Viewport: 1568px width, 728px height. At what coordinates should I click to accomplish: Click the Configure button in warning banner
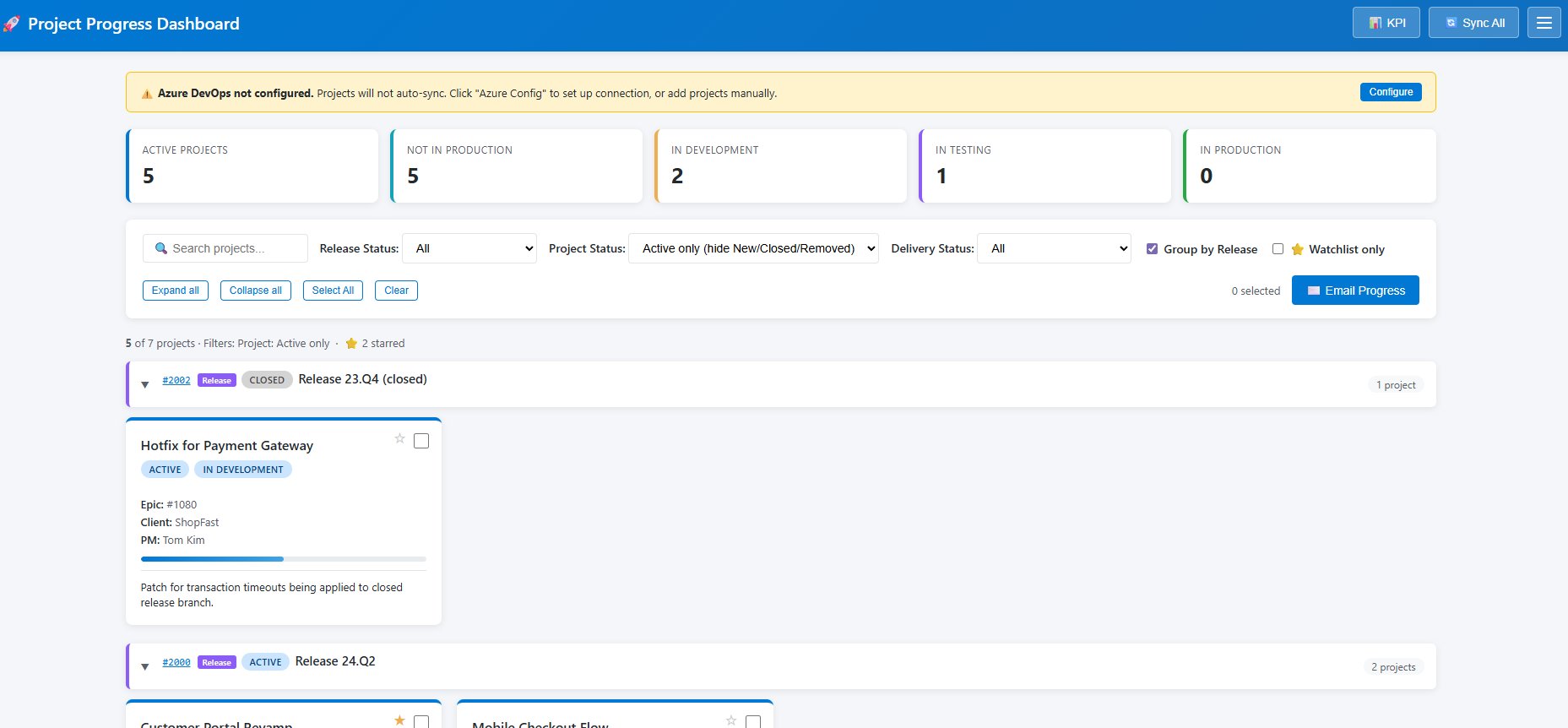(x=1391, y=92)
